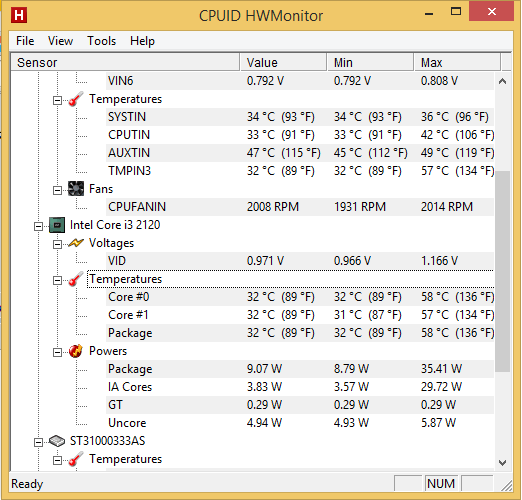Click the thermometer icon above Core #0
Viewport: 522px width, 500px height.
click(76, 279)
